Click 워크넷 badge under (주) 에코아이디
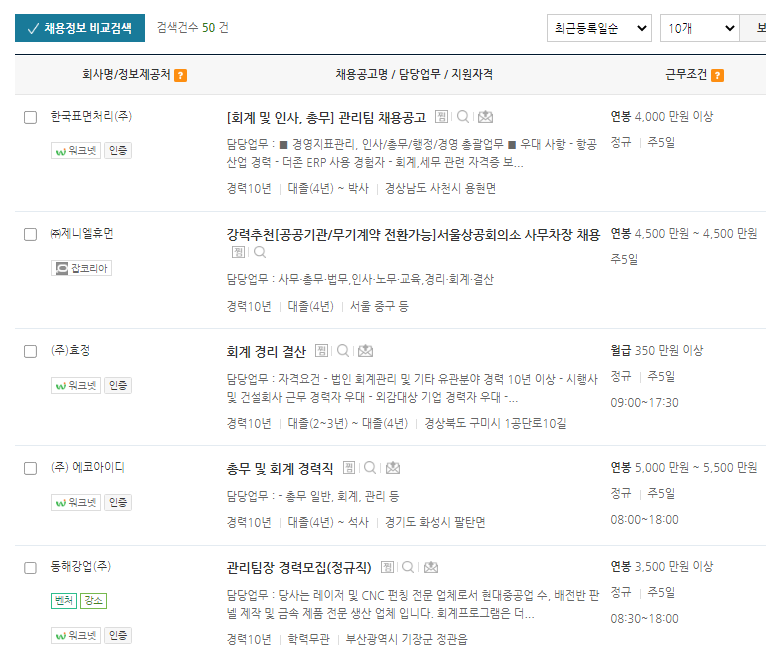766x645 pixels. (x=76, y=502)
